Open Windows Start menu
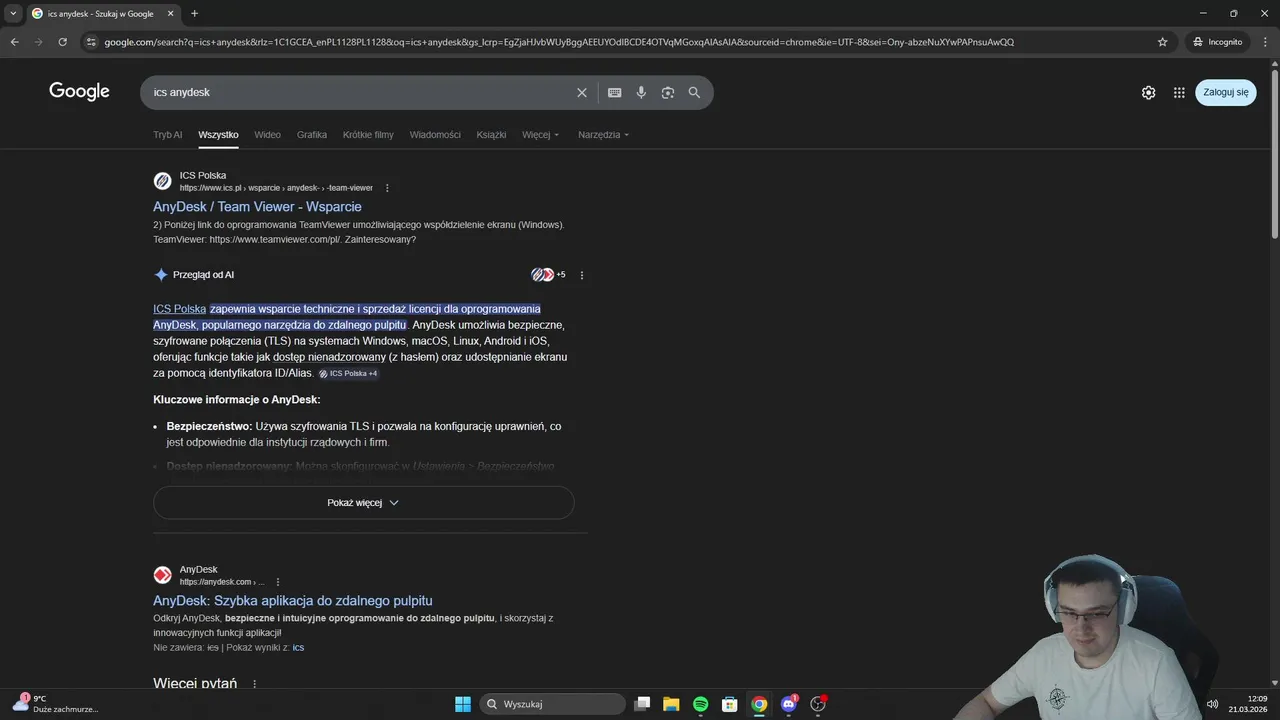The image size is (1280, 720). pyautogui.click(x=463, y=704)
